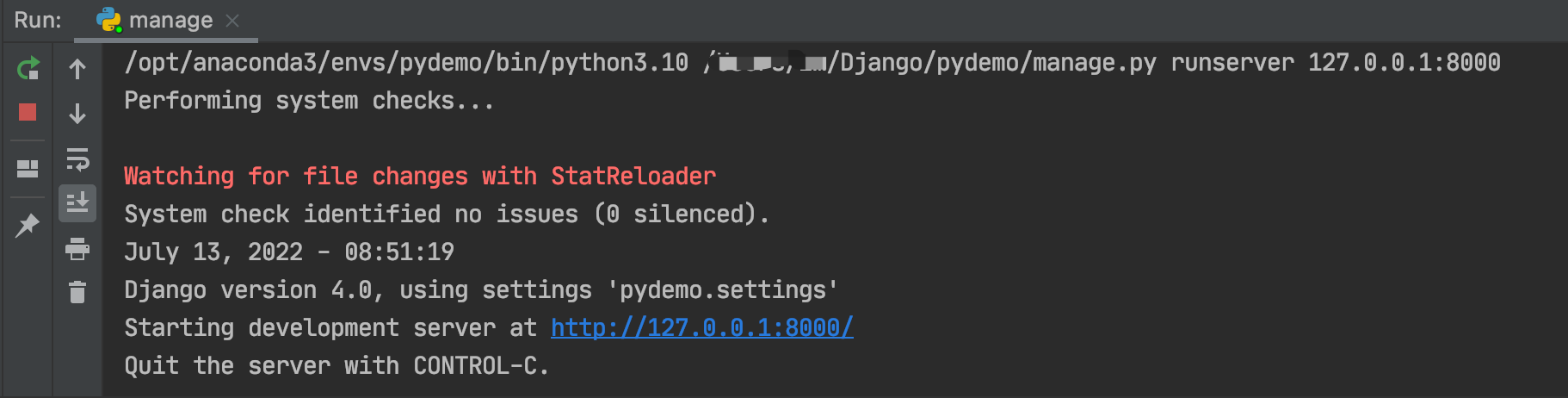The height and width of the screenshot is (398, 1568).
Task: Click the Run: panel label
Action: (x=38, y=20)
